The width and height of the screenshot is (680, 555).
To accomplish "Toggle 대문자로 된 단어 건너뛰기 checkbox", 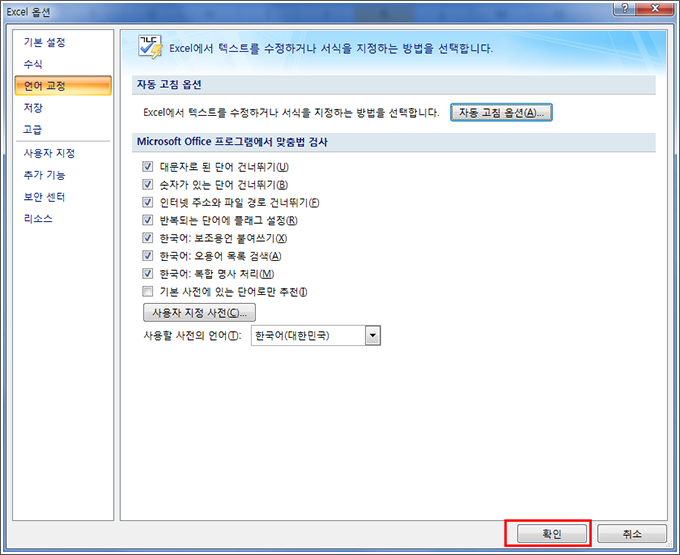I will 147,166.
